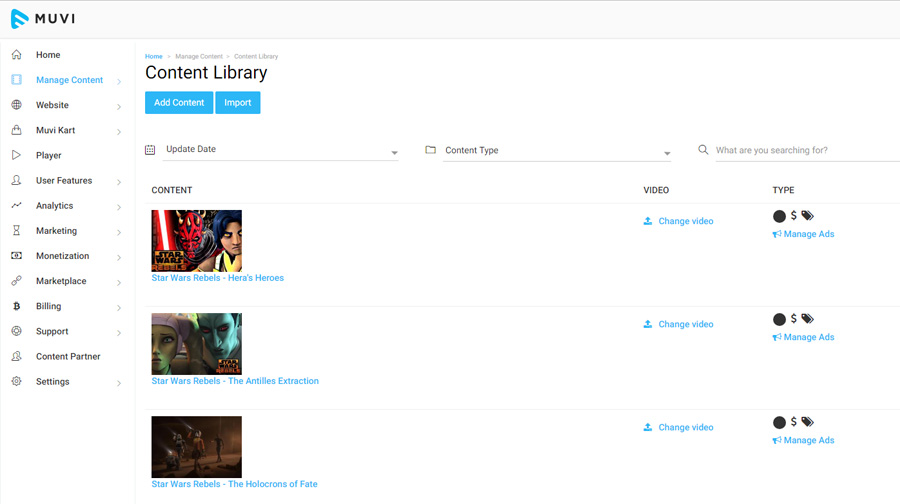
Task: Click the upload icon for Hera's Heroes
Action: [647, 221]
